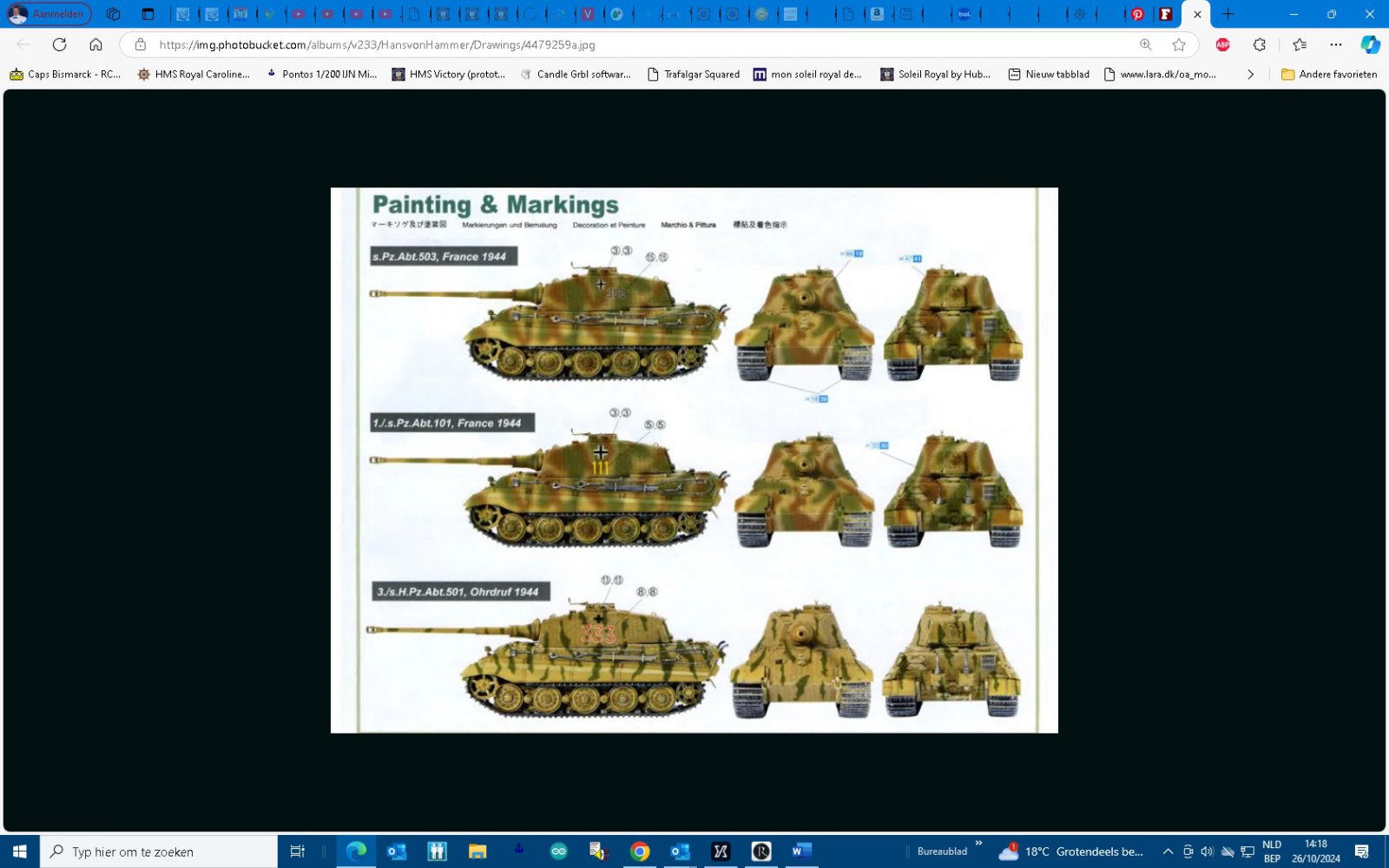Open the round R app on taskbar
This screenshot has width=1389, height=868.
tap(761, 852)
